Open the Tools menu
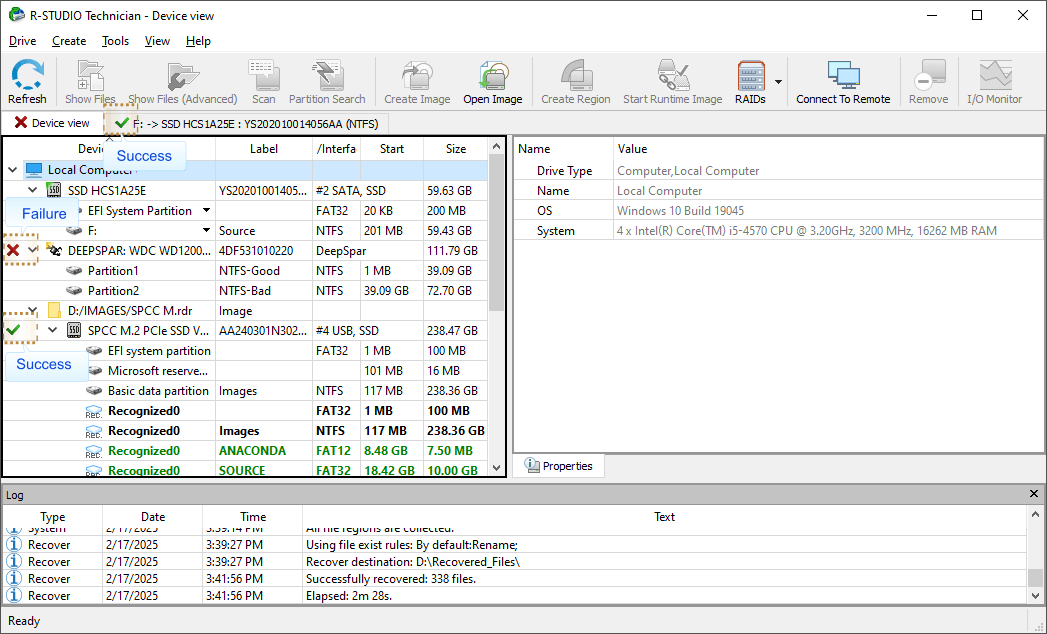1047x634 pixels. (x=115, y=41)
